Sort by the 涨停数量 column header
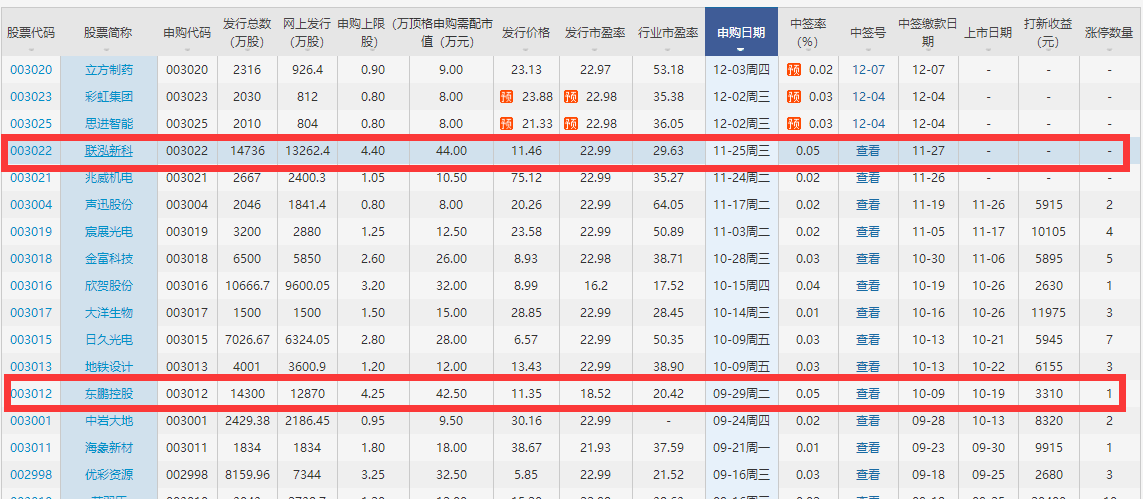This screenshot has height=499, width=1143. tap(1109, 34)
